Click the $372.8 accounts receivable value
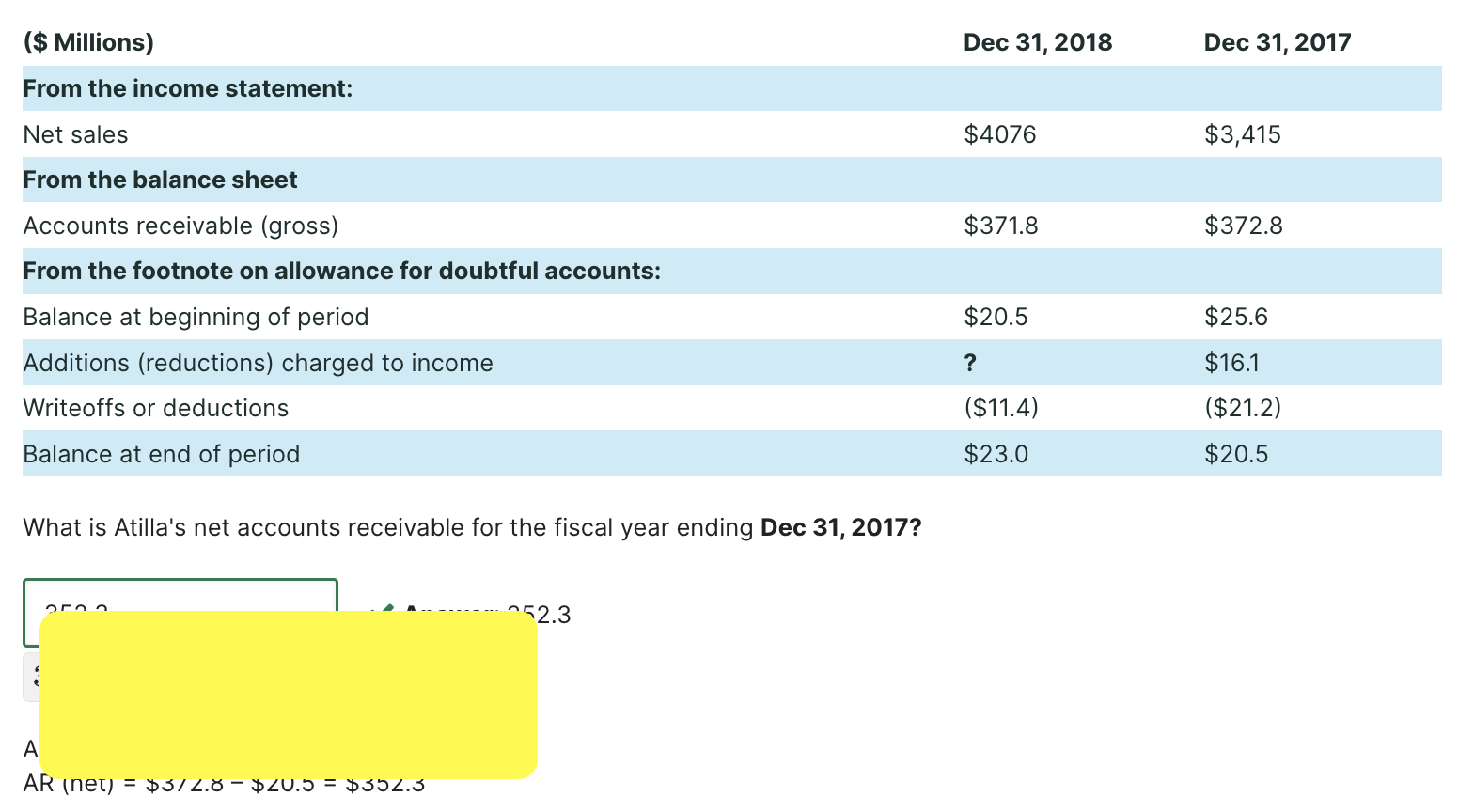This screenshot has height=812, width=1474. (x=1243, y=226)
